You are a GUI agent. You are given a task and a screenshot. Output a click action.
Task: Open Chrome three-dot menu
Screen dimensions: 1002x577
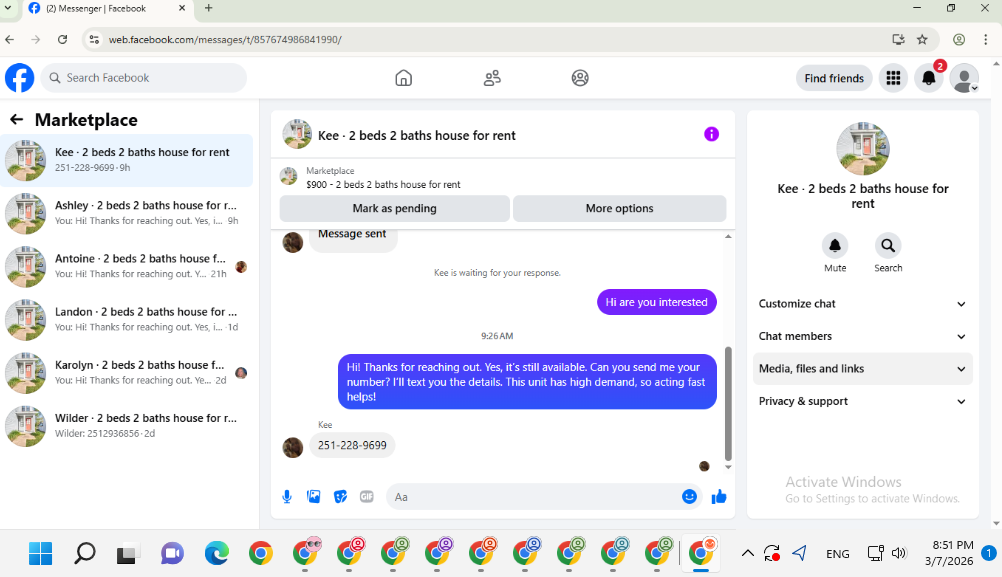point(985,40)
